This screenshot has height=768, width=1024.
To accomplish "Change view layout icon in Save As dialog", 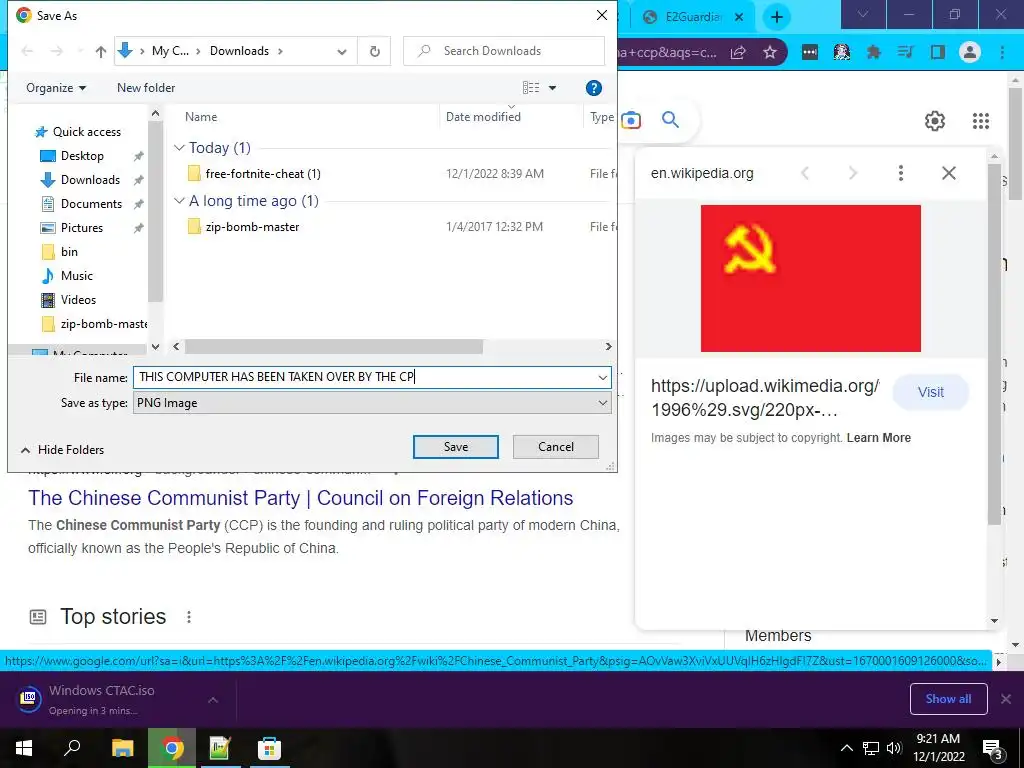I will 531,88.
